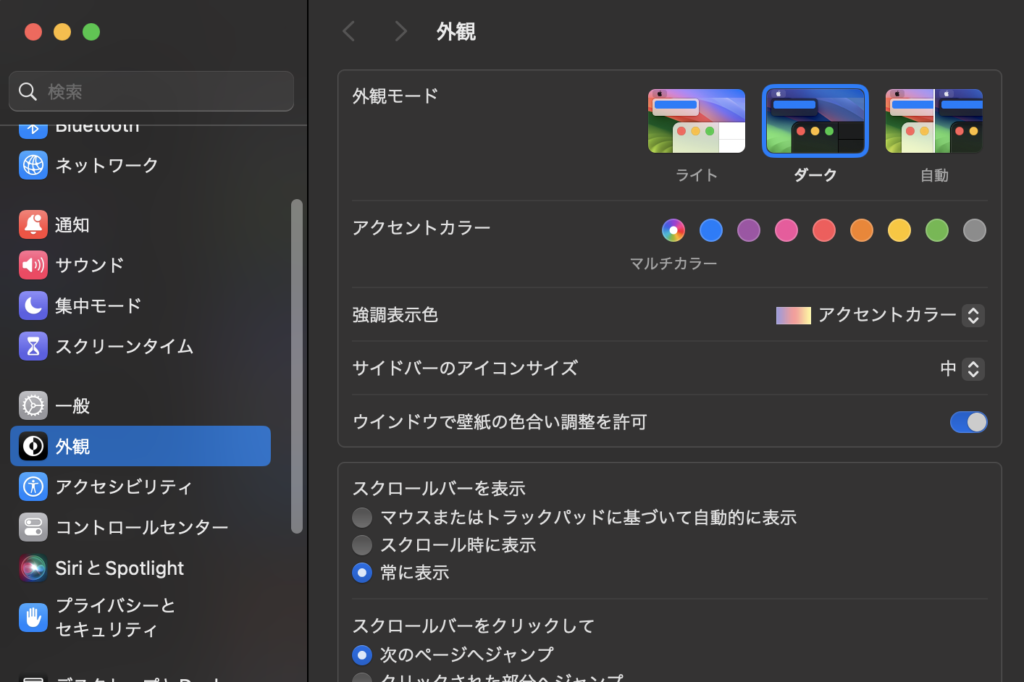Click the スクリーンタイム hourglass icon
Image resolution: width=1024 pixels, height=682 pixels.
click(x=33, y=346)
